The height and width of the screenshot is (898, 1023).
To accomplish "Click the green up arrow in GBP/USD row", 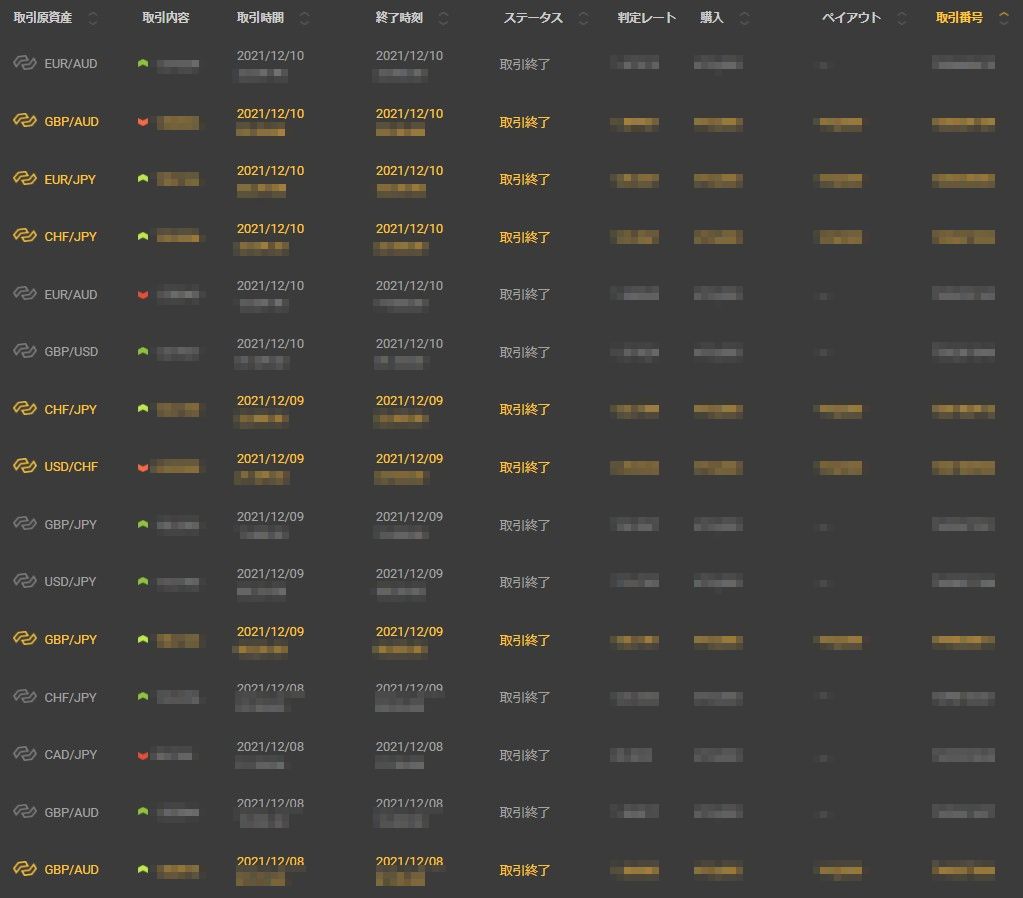I will (x=143, y=352).
